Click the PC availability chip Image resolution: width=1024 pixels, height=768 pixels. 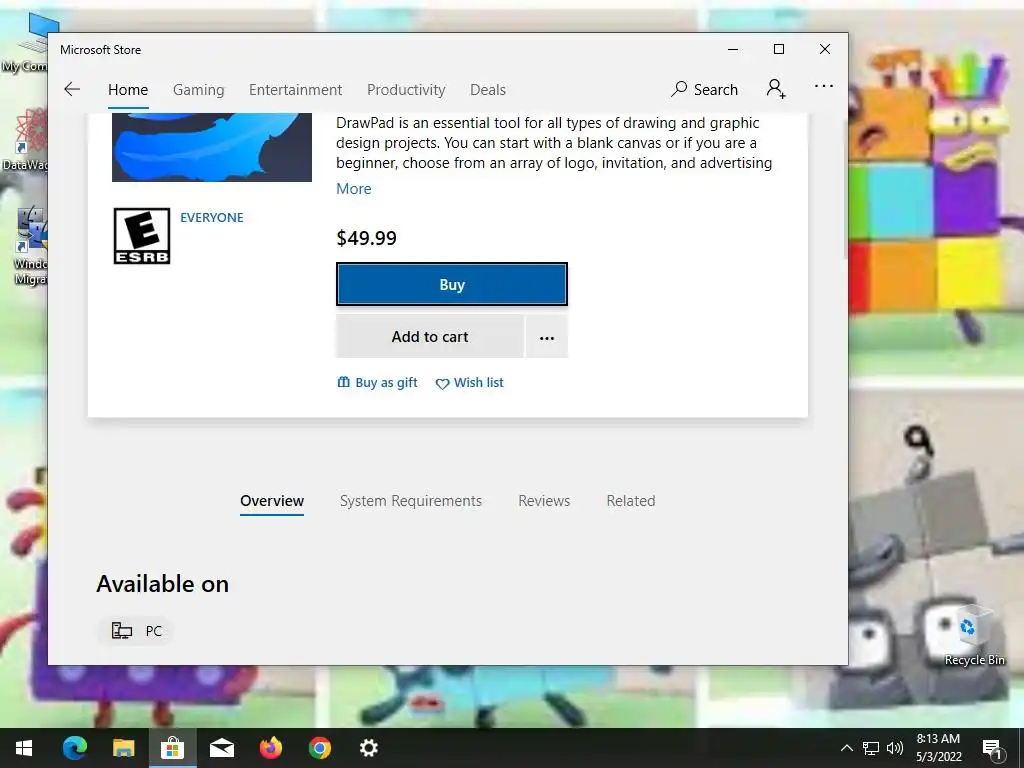tap(136, 631)
